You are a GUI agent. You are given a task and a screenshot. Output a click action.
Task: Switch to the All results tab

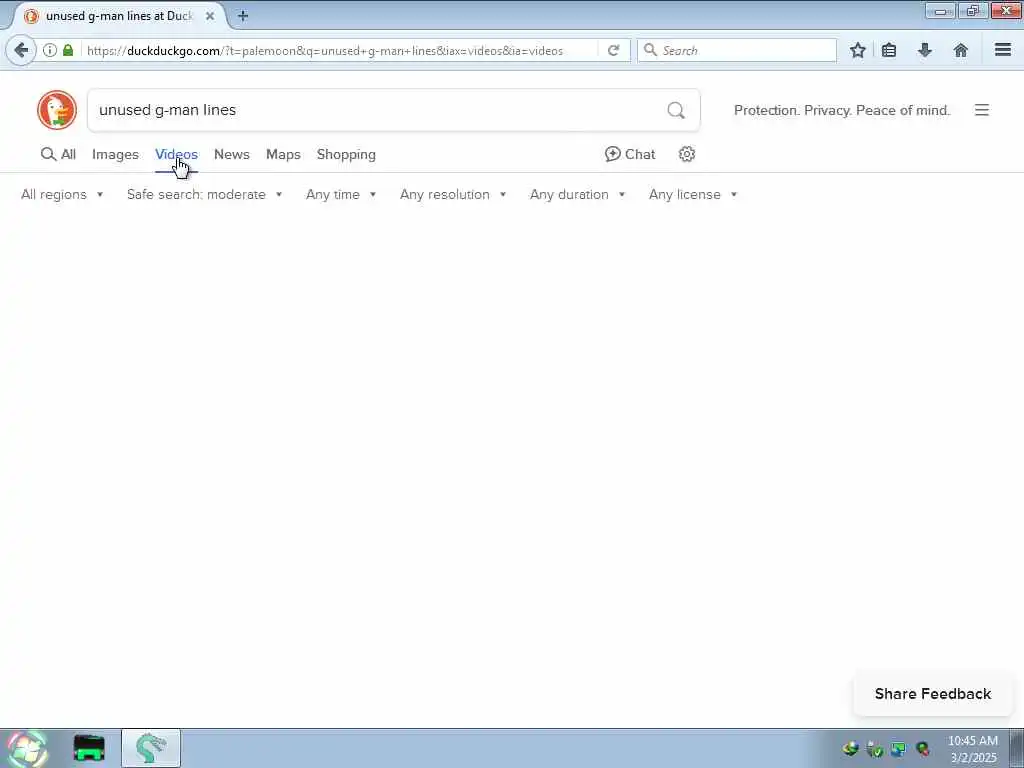click(x=58, y=155)
